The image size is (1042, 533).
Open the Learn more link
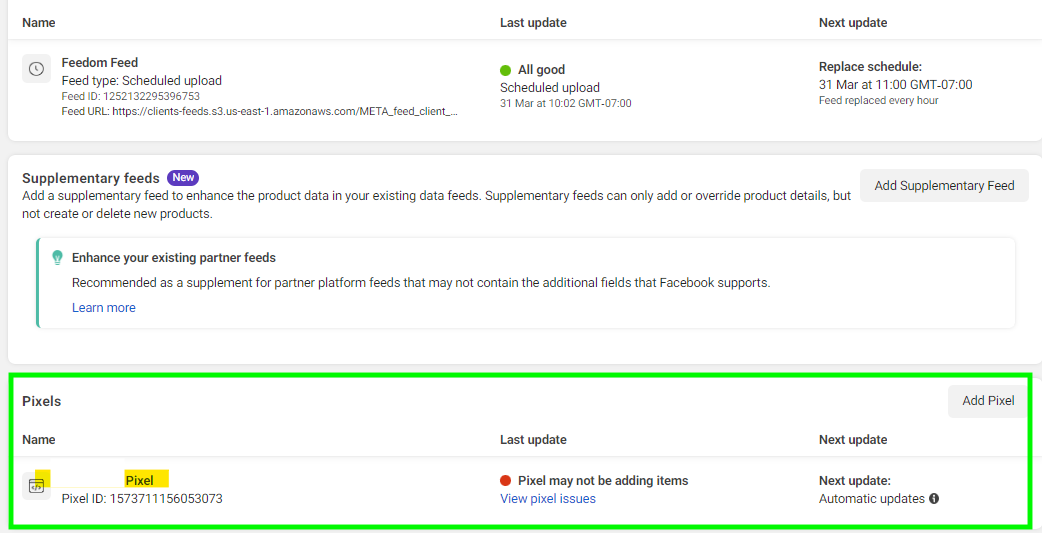(104, 308)
